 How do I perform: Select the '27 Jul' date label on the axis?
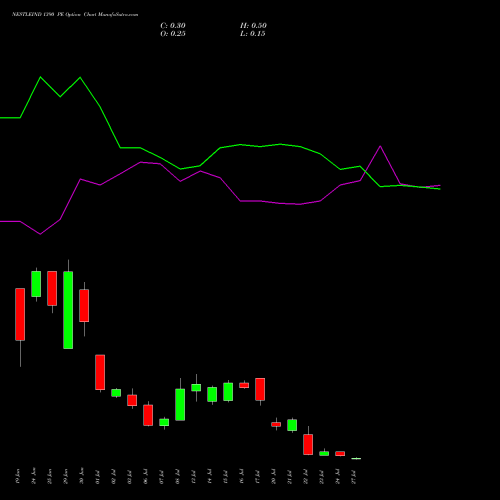354,477
